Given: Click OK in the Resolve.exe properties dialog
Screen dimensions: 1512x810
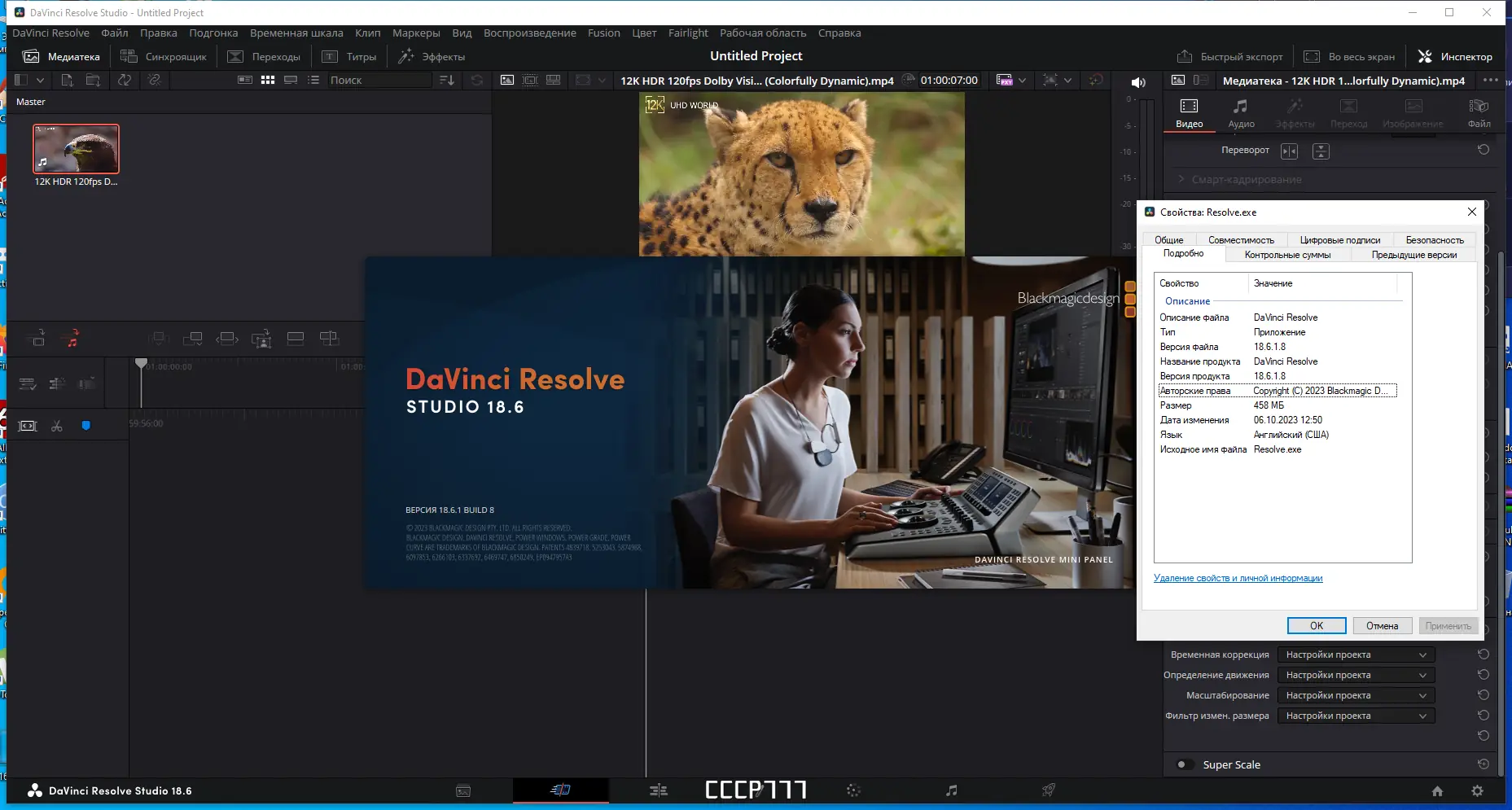Looking at the screenshot, I should 1317,625.
